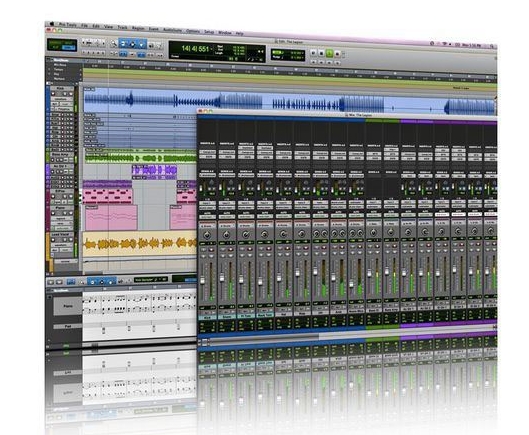Open the AudioSuite menu
Image resolution: width=529 pixels, height=435 pixels.
[x=172, y=30]
